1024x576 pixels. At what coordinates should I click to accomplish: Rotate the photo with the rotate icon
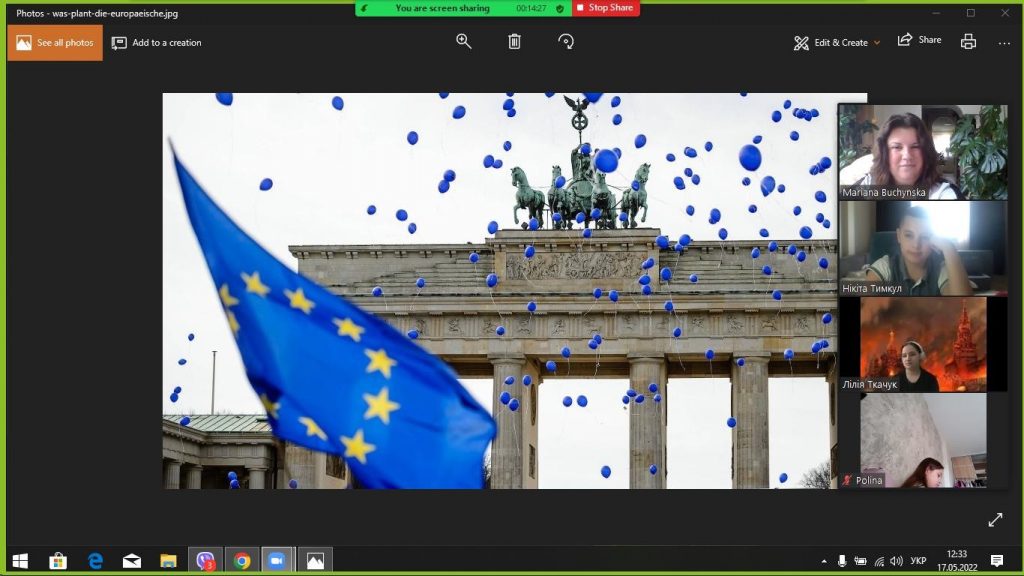pos(566,42)
